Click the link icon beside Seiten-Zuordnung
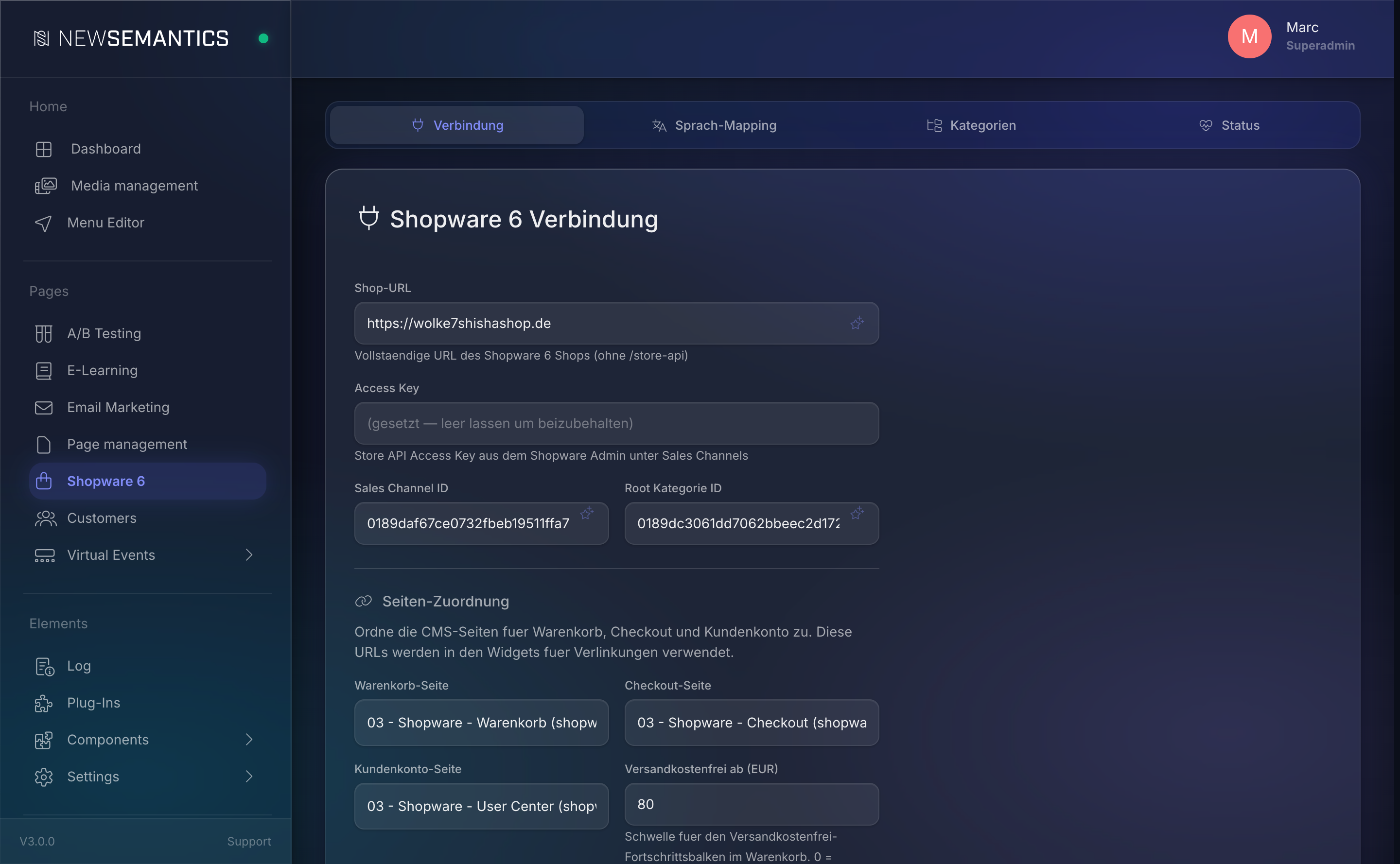 coord(364,601)
